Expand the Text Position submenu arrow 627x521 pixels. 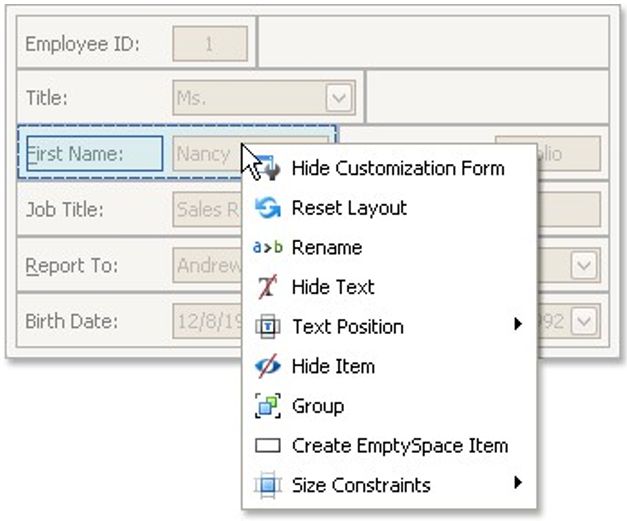[518, 324]
